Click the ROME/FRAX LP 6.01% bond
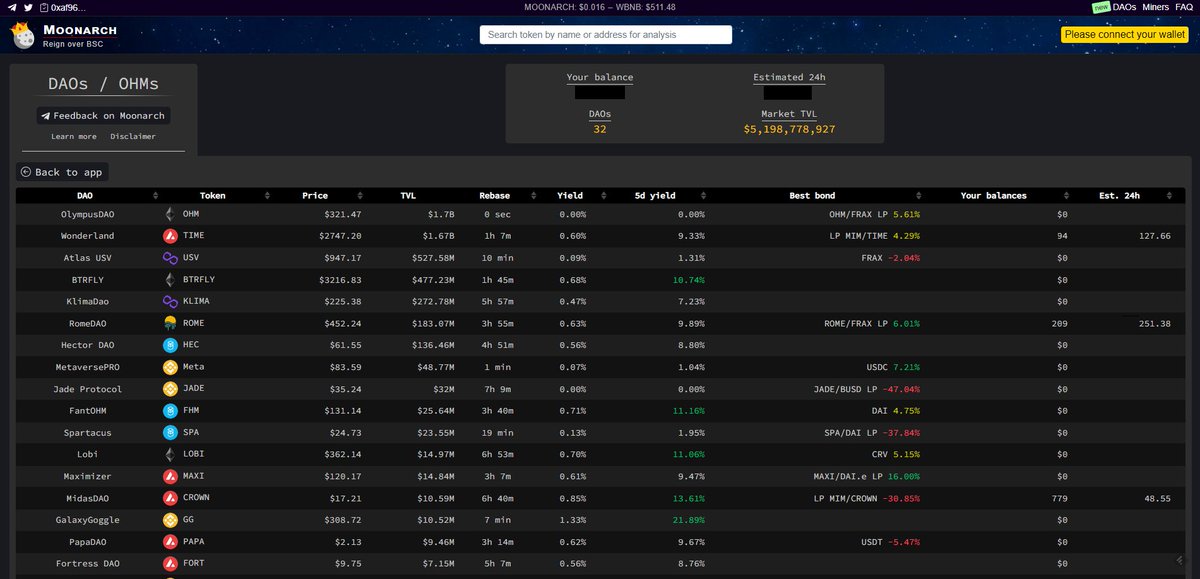 tap(872, 323)
